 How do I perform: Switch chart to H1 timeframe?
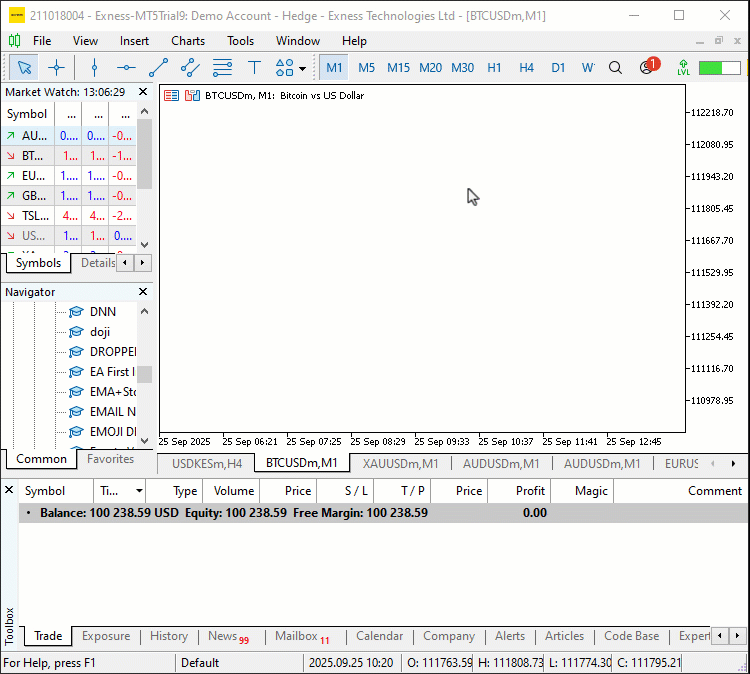point(494,67)
